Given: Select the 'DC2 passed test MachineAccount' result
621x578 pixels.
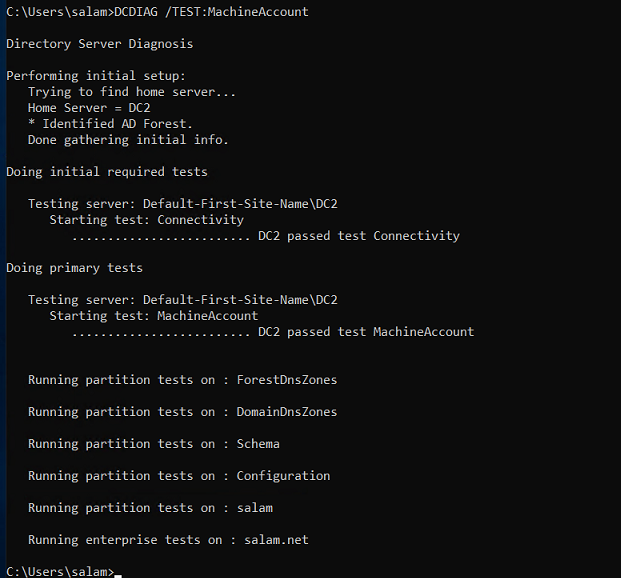Looking at the screenshot, I should (366, 332).
